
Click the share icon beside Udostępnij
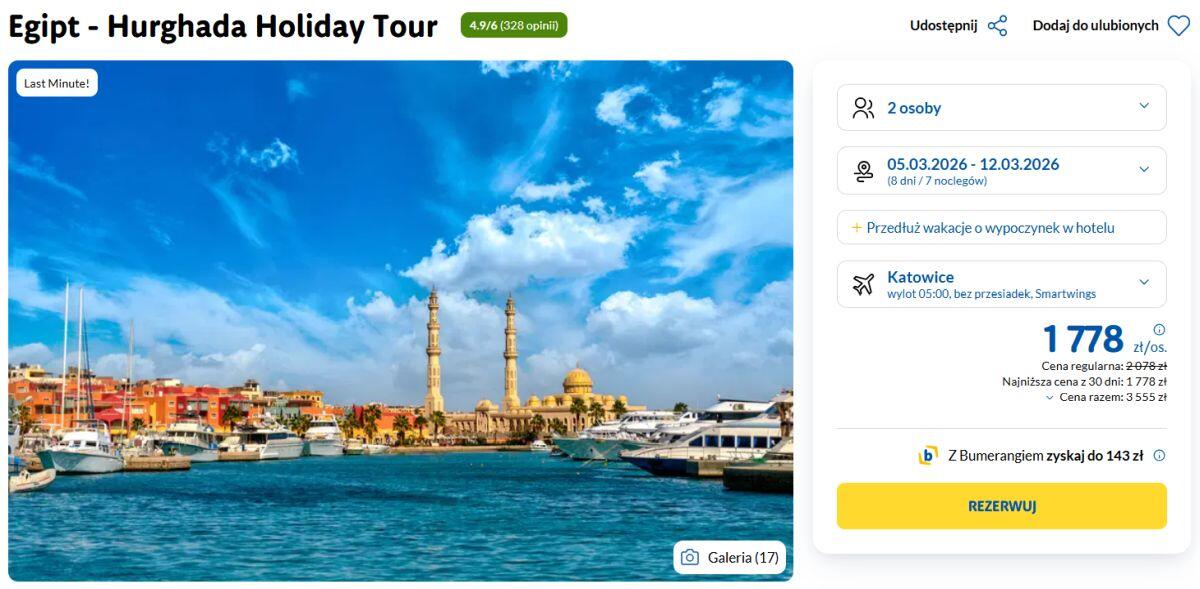tap(997, 26)
